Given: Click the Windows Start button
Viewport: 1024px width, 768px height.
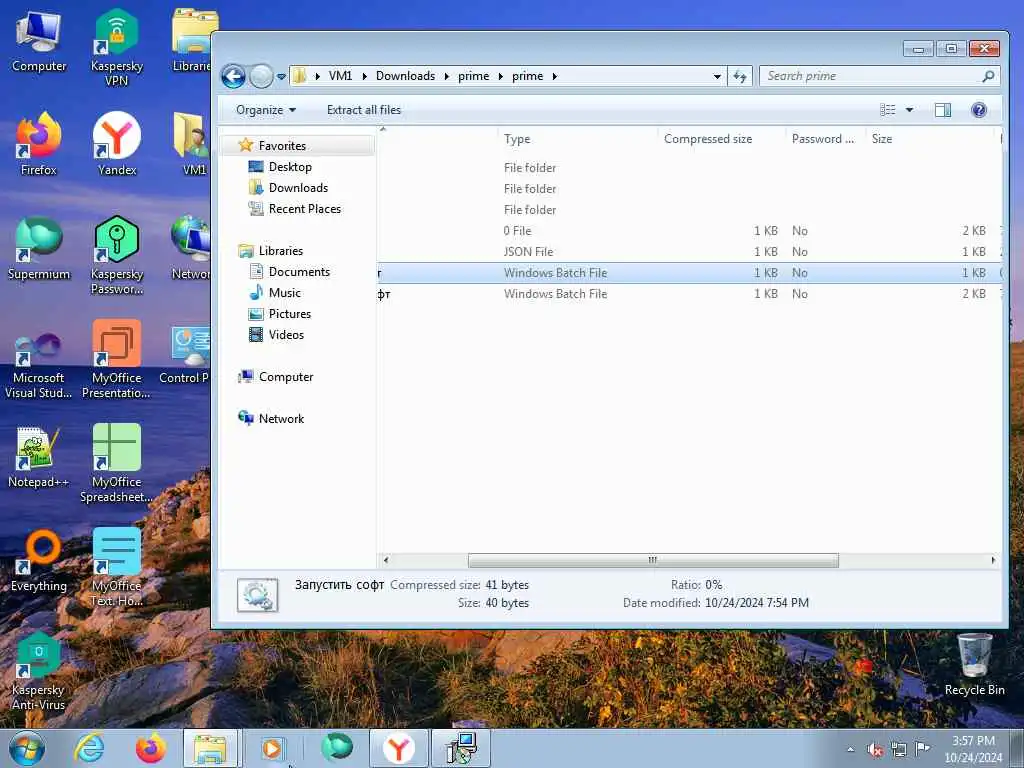Looking at the screenshot, I should tap(27, 748).
